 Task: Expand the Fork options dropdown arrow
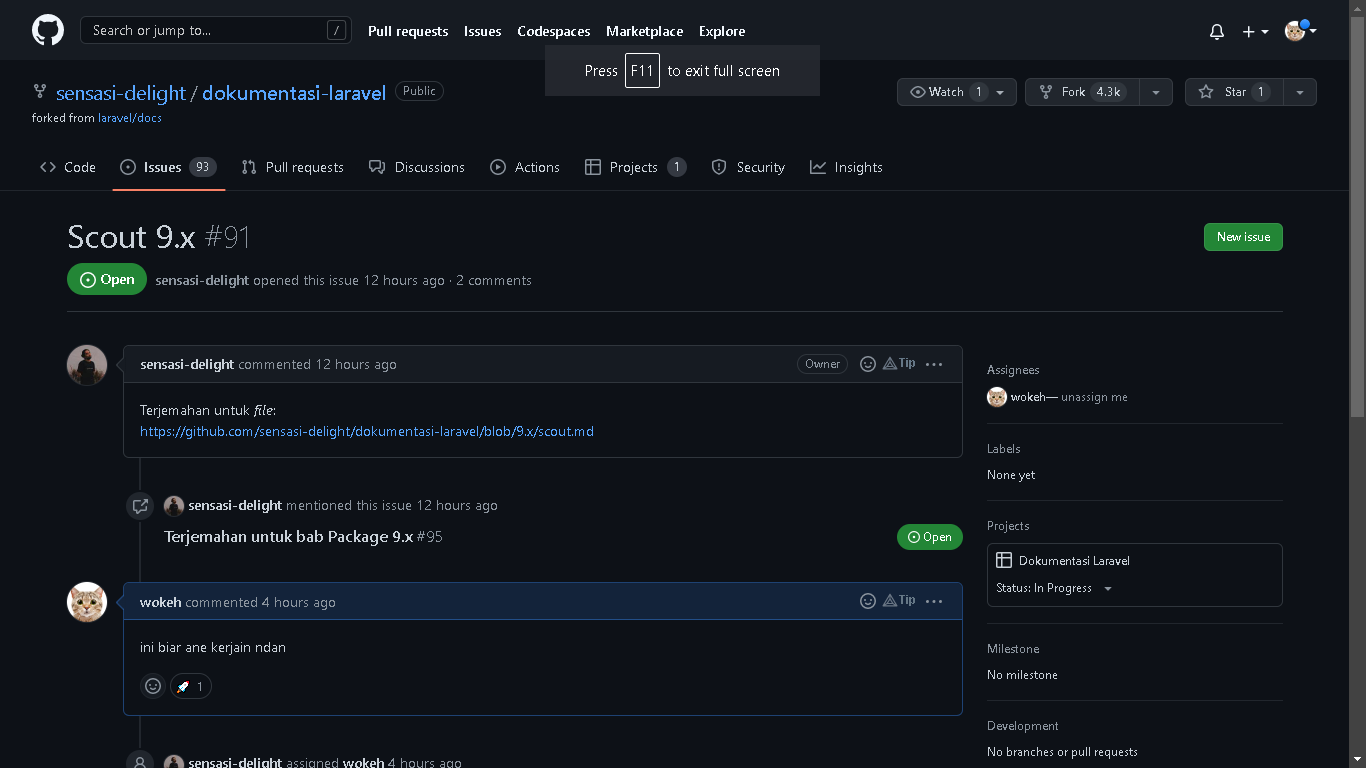click(x=1156, y=92)
